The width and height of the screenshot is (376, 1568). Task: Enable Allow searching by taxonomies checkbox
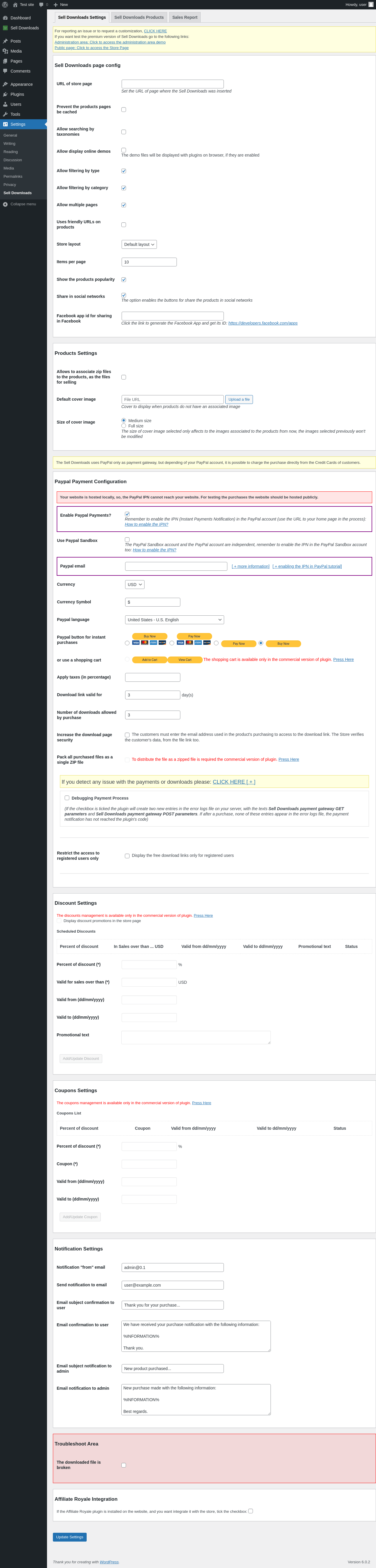coord(123,132)
